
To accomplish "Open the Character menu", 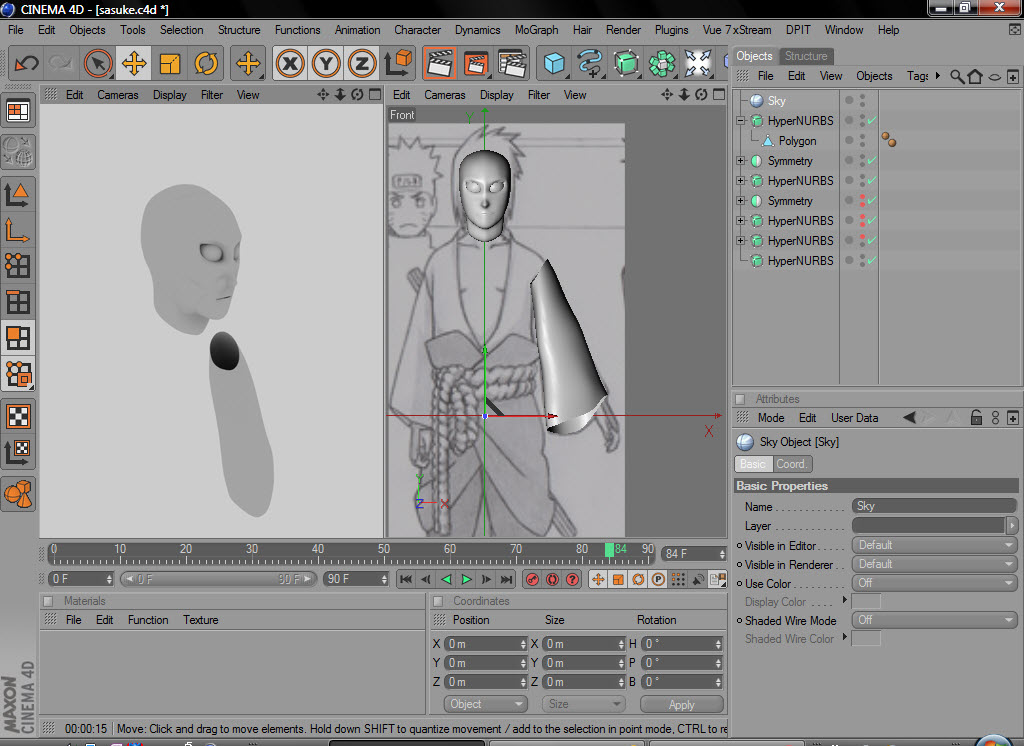I will (x=417, y=30).
